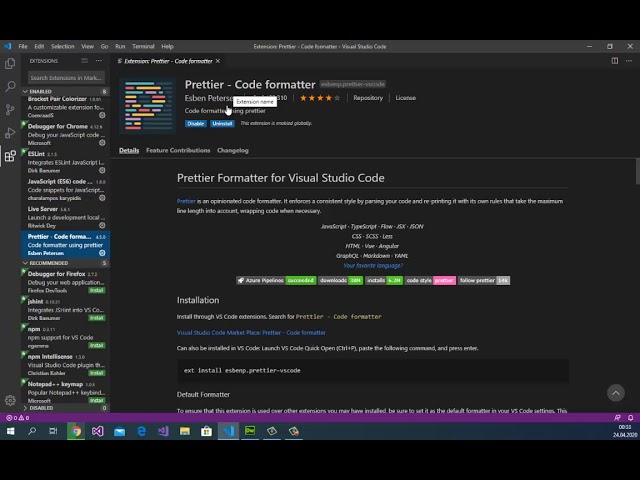This screenshot has width=640, height=480.
Task: Open the License link
Action: coord(405,98)
